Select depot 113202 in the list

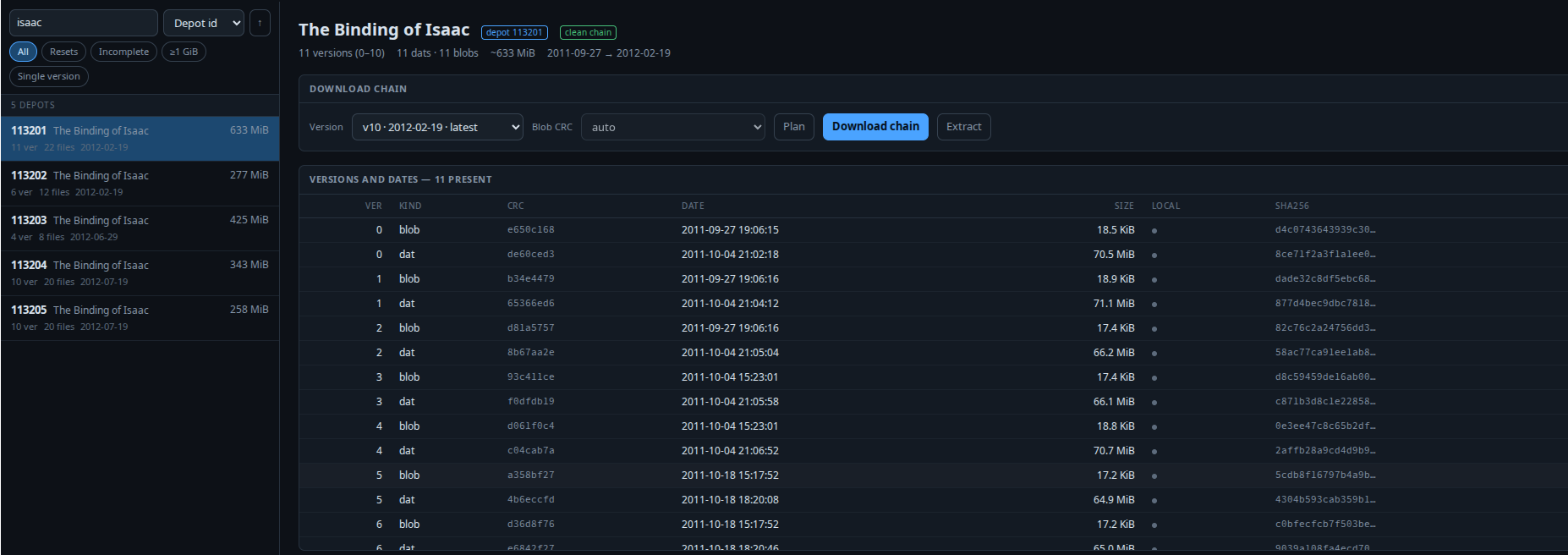[x=140, y=184]
